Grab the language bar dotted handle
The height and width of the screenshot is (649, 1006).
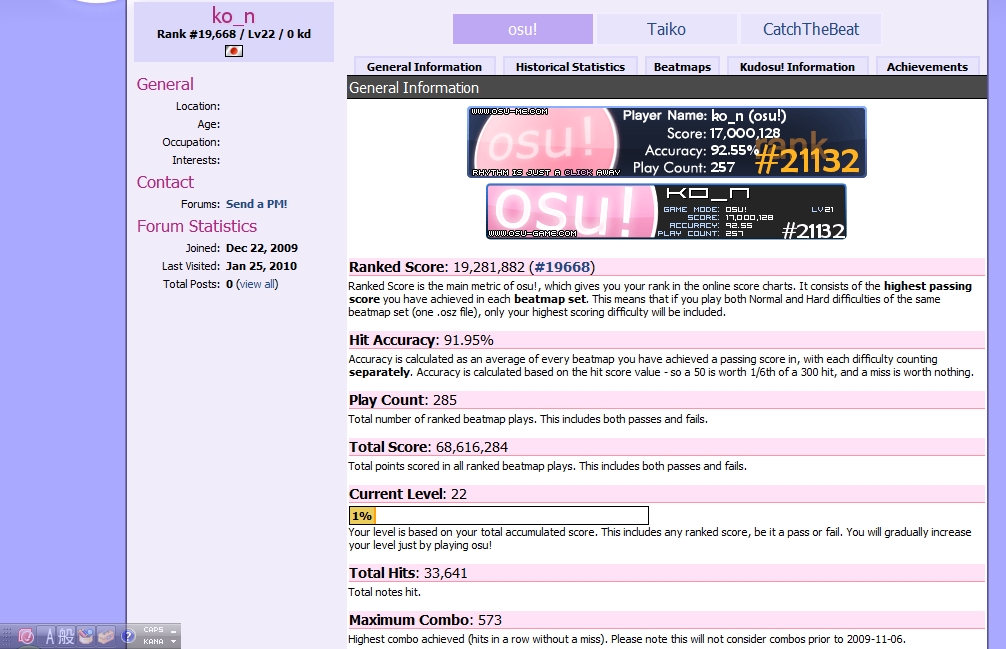[7, 636]
